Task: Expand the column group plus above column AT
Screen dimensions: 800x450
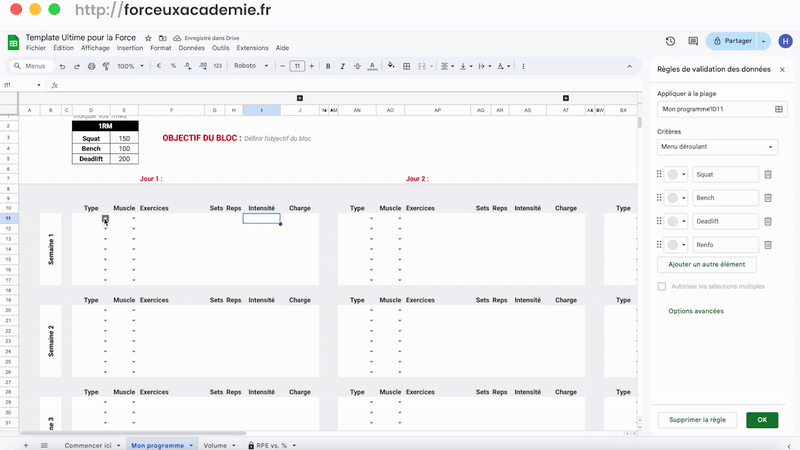Action: 566,98
